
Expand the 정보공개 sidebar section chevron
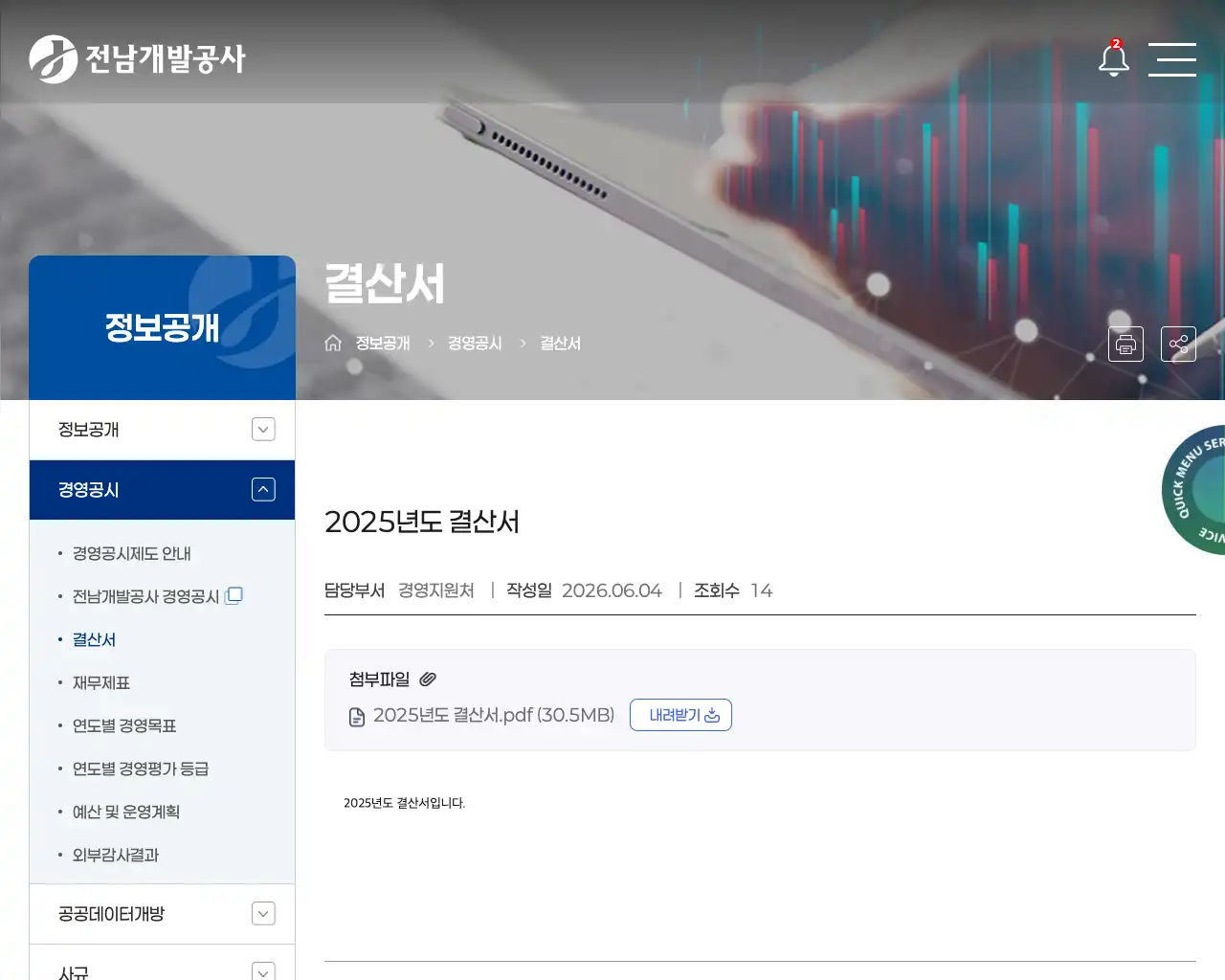click(x=263, y=430)
